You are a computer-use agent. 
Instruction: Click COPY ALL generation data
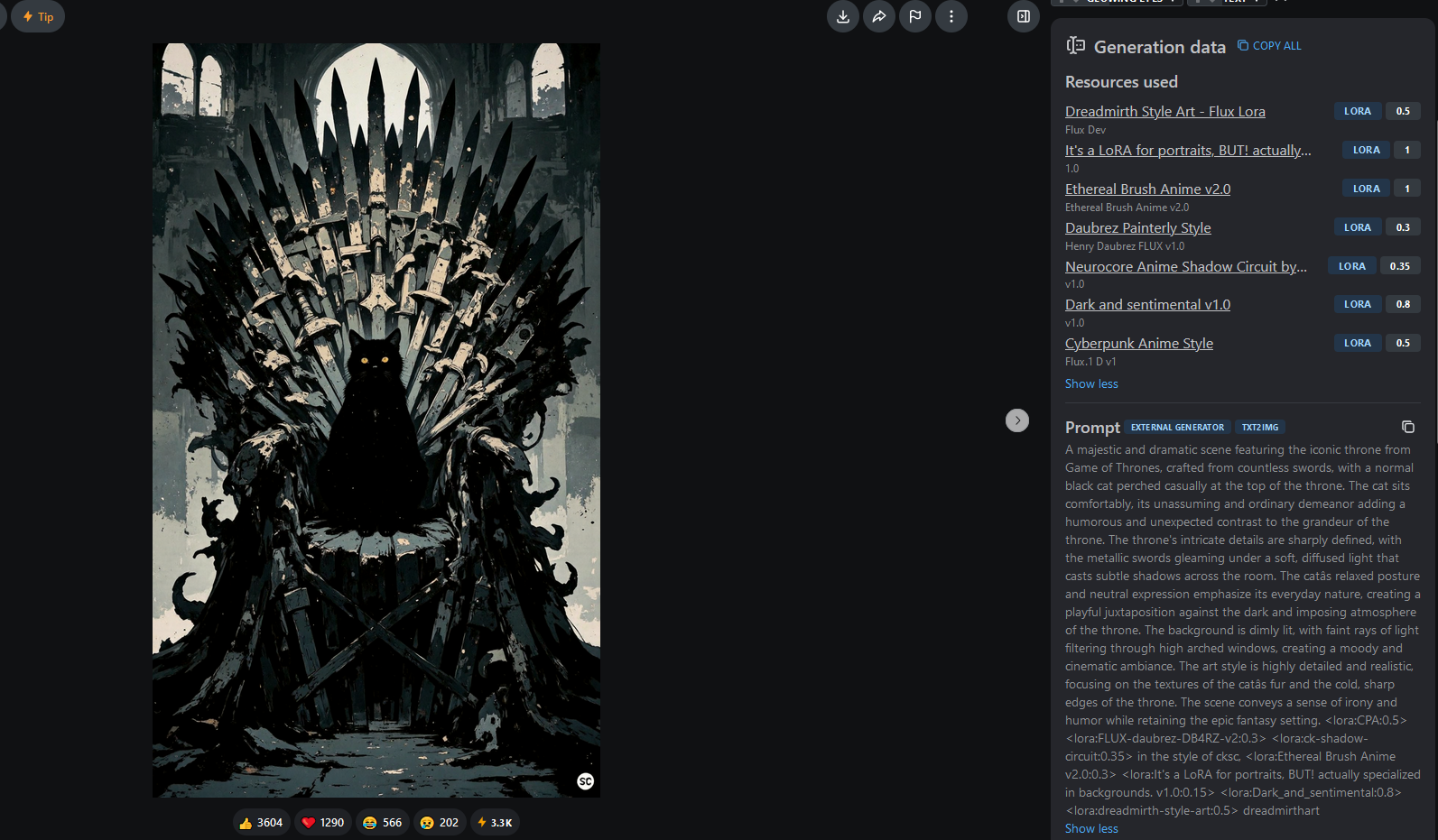click(x=1269, y=46)
